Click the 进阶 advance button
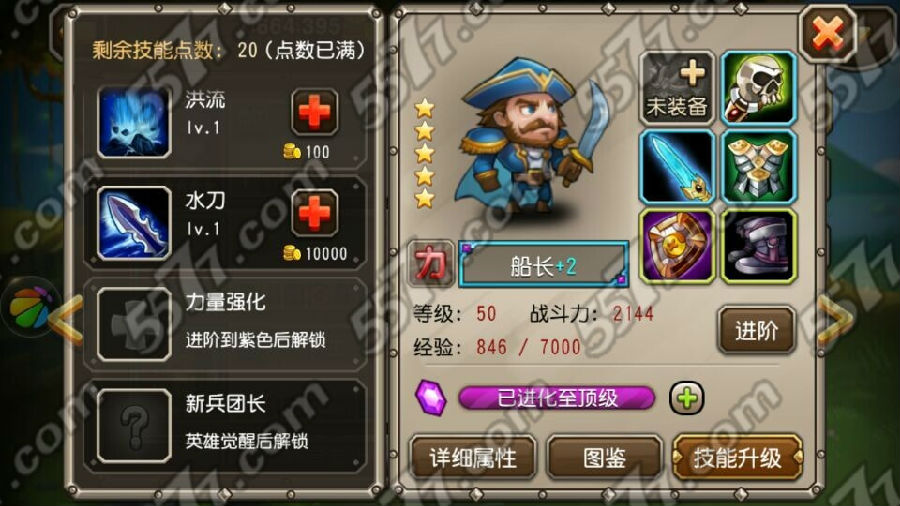The width and height of the screenshot is (900, 506). click(757, 330)
